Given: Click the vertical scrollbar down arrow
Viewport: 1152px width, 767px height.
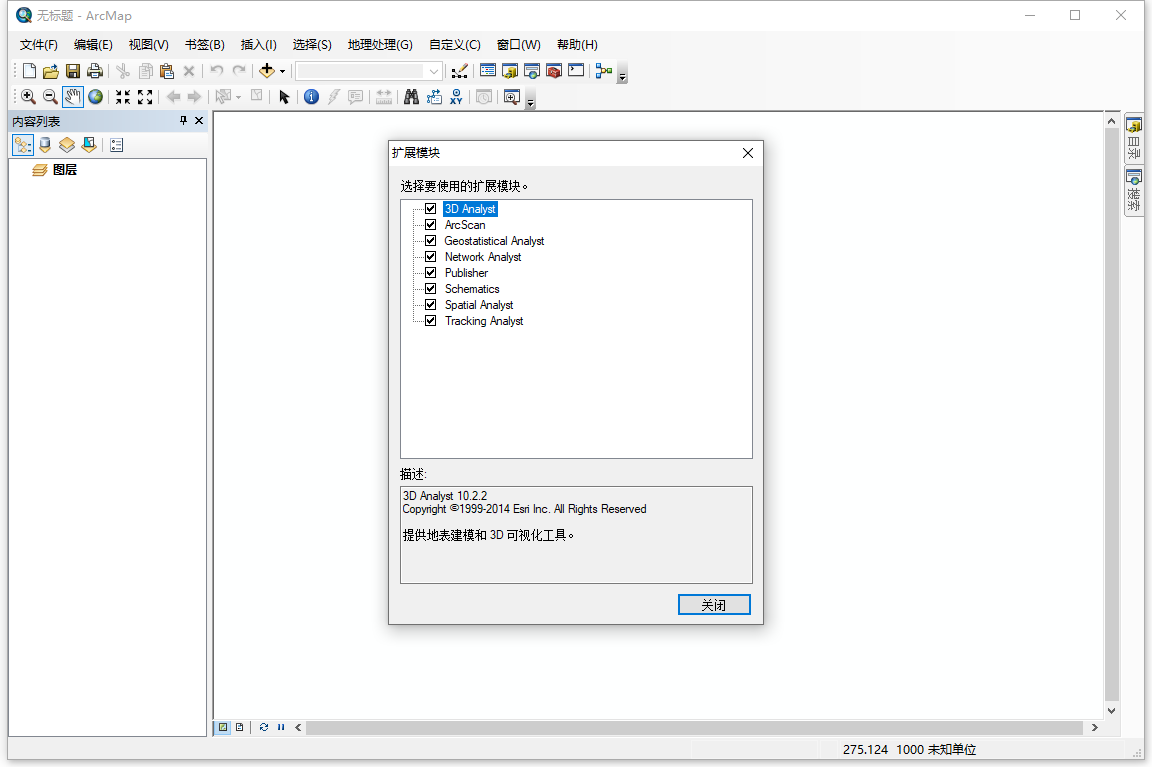Looking at the screenshot, I should (x=1112, y=710).
